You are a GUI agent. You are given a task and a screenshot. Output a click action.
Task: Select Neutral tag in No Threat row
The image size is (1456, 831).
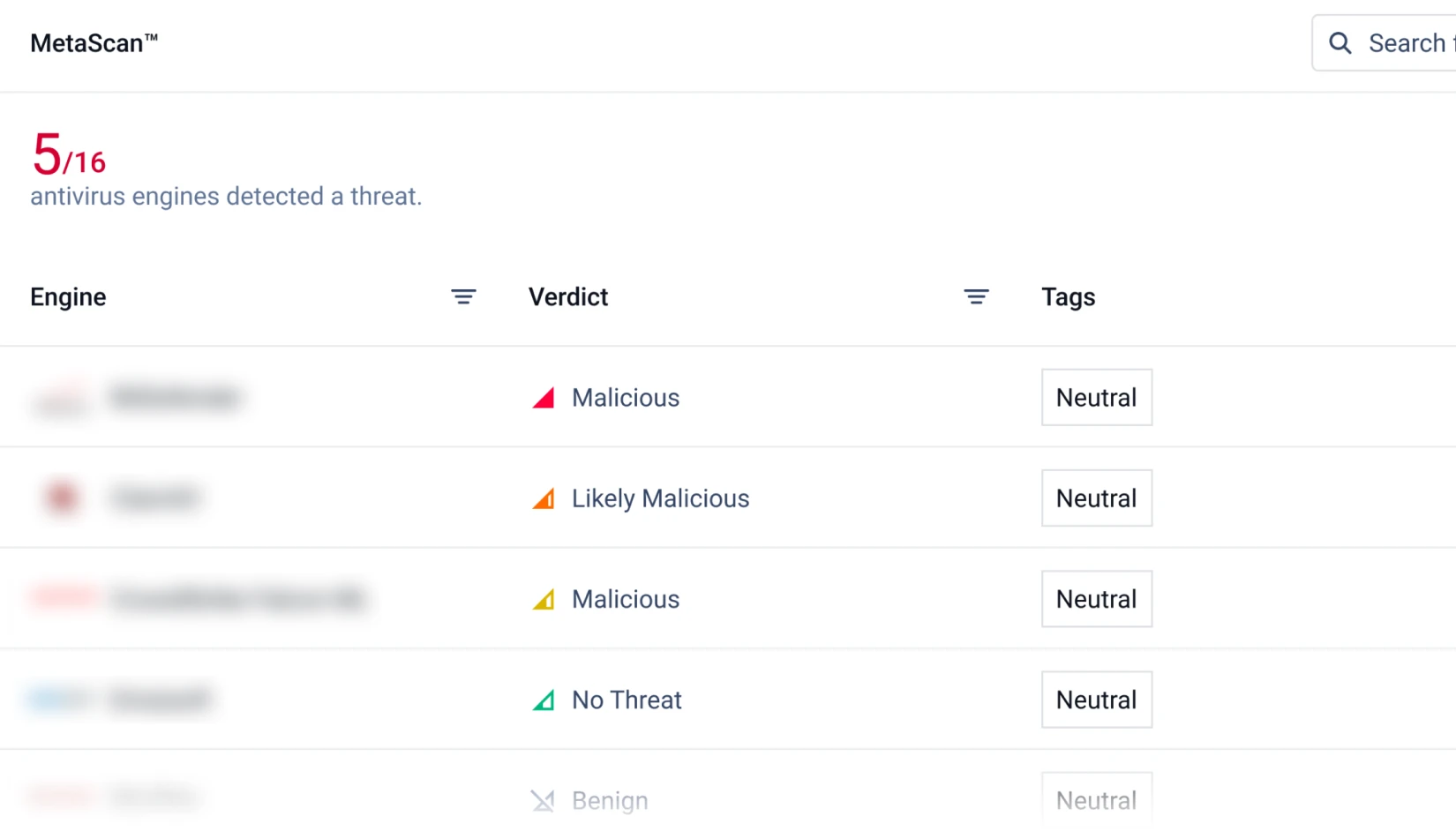click(x=1096, y=700)
